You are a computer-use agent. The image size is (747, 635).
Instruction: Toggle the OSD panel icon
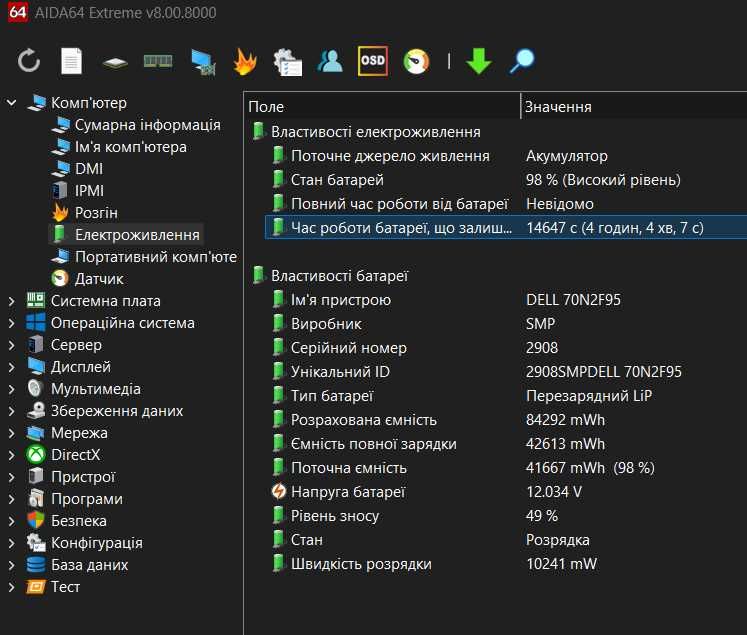373,60
